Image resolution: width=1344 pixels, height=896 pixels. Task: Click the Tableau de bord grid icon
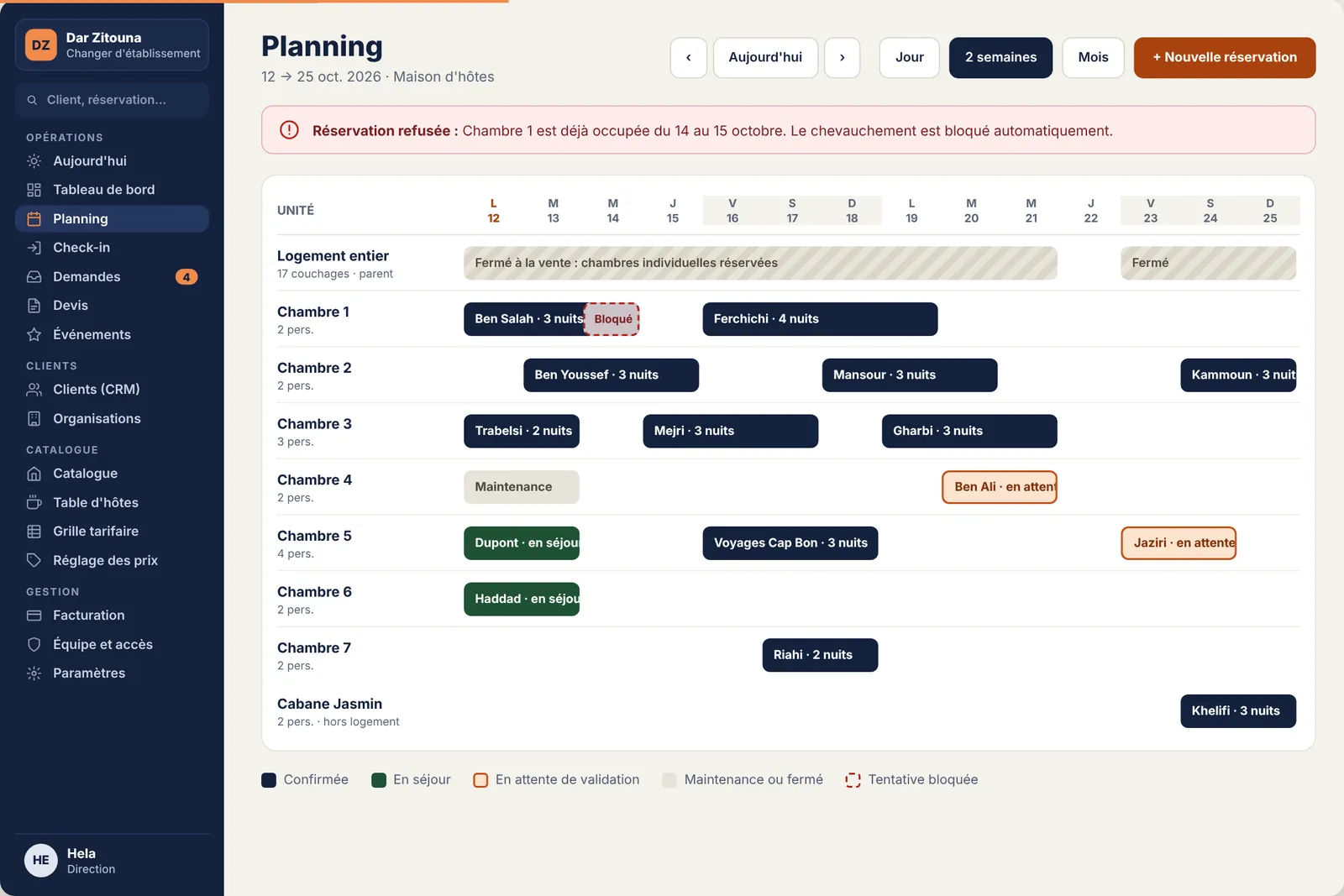[x=34, y=190]
